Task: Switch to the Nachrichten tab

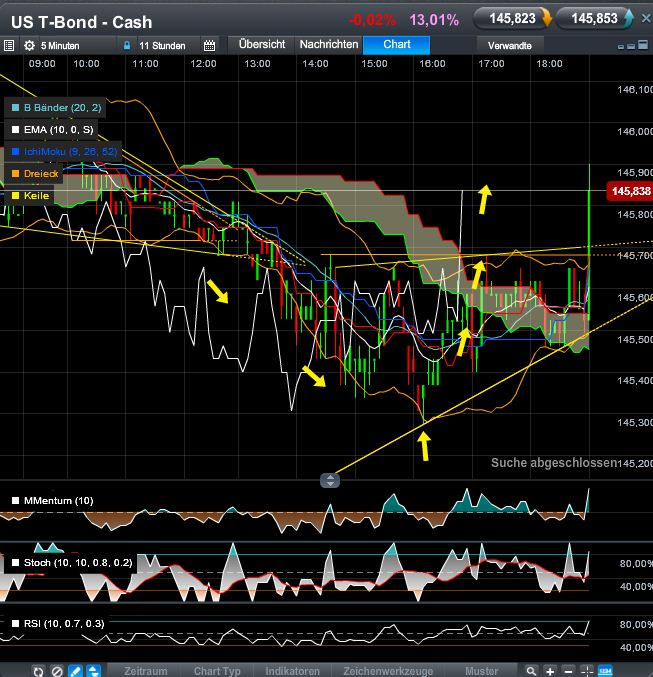Action: point(328,45)
